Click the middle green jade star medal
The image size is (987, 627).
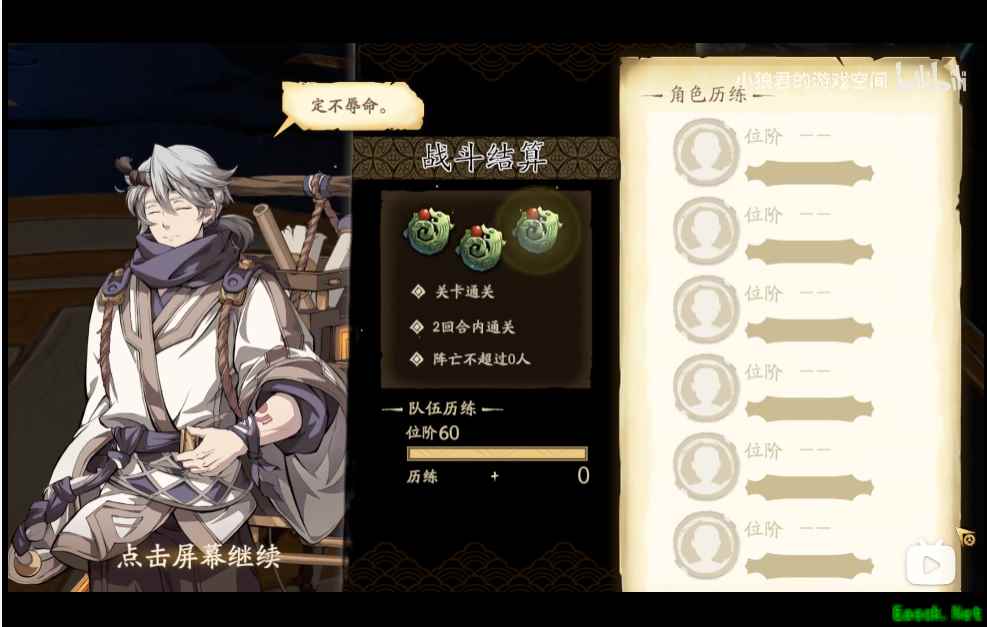click(x=481, y=247)
